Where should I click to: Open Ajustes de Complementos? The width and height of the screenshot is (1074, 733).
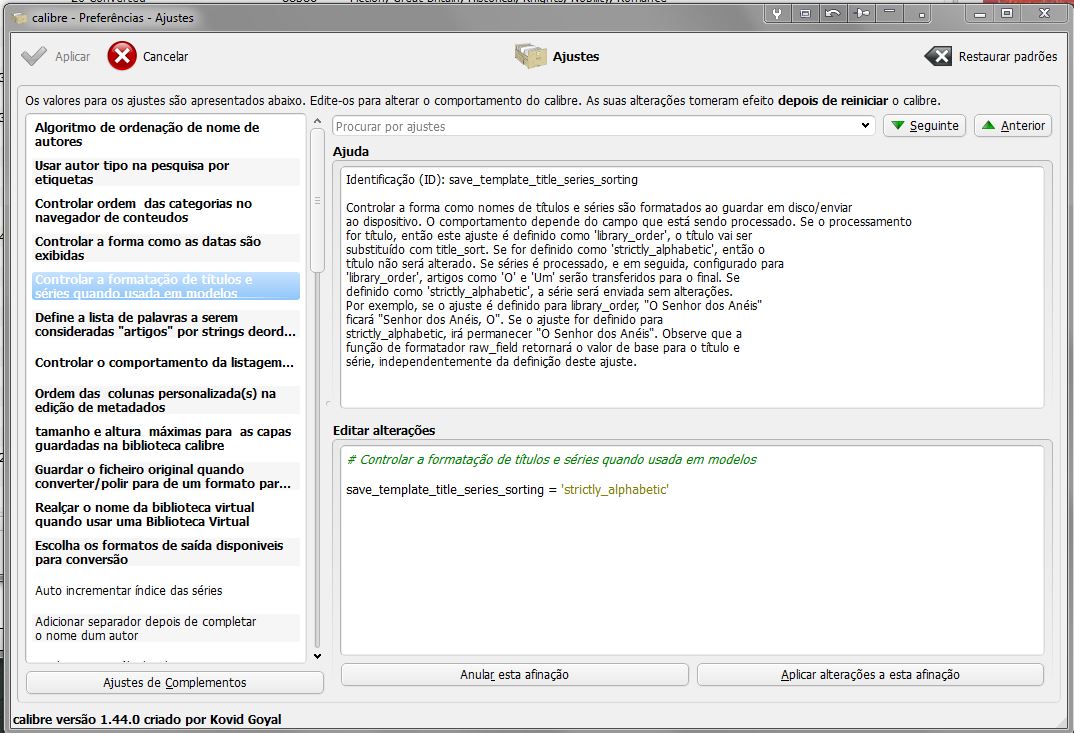(x=175, y=682)
